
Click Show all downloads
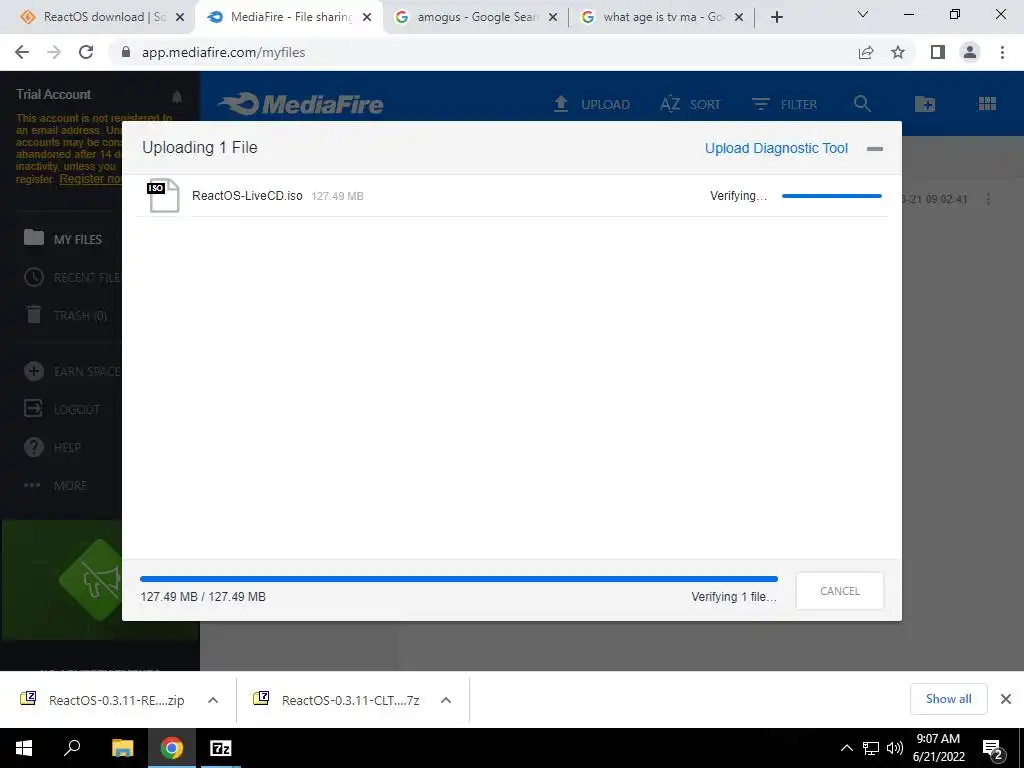[948, 699]
